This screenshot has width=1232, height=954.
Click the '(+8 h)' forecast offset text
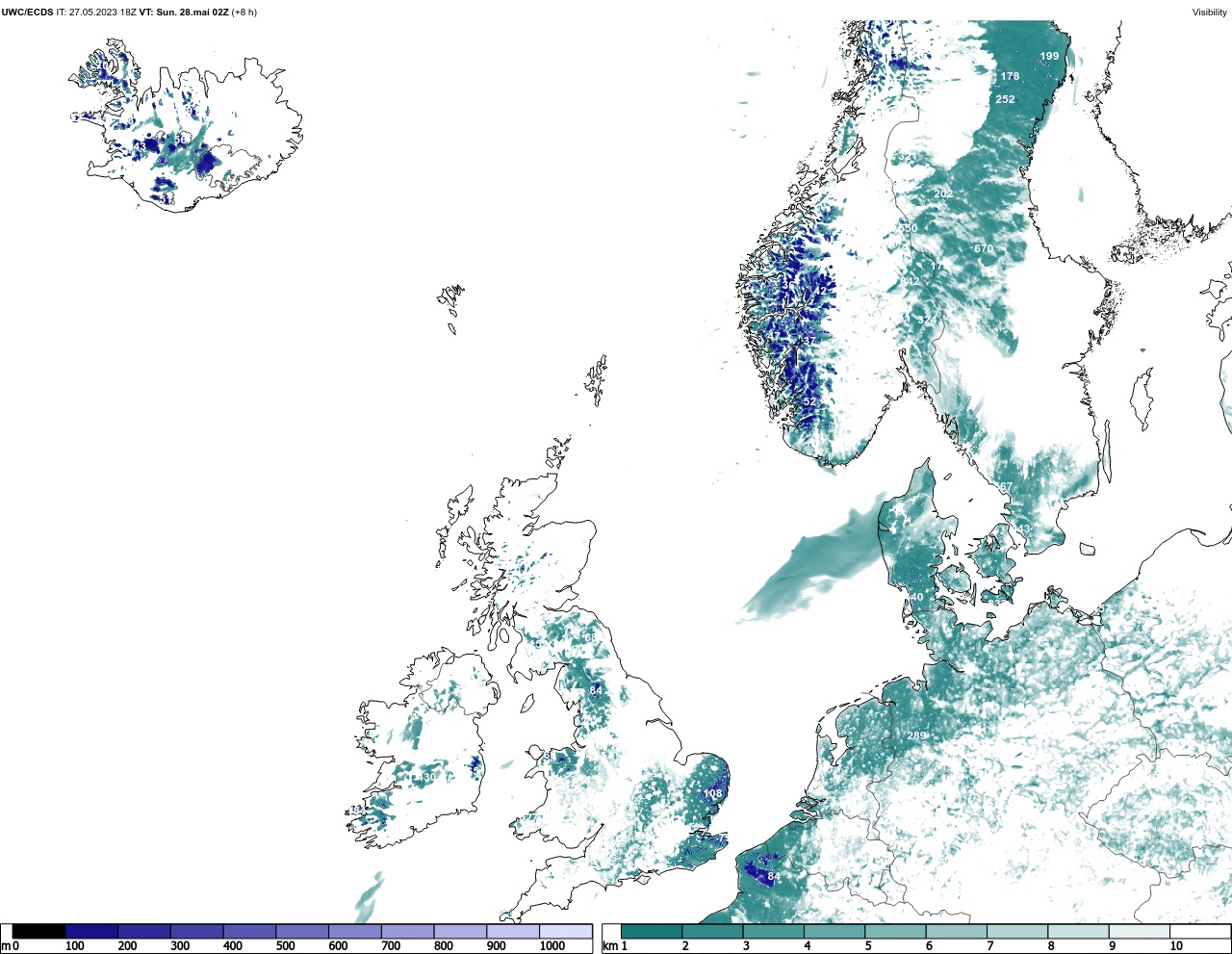244,13
